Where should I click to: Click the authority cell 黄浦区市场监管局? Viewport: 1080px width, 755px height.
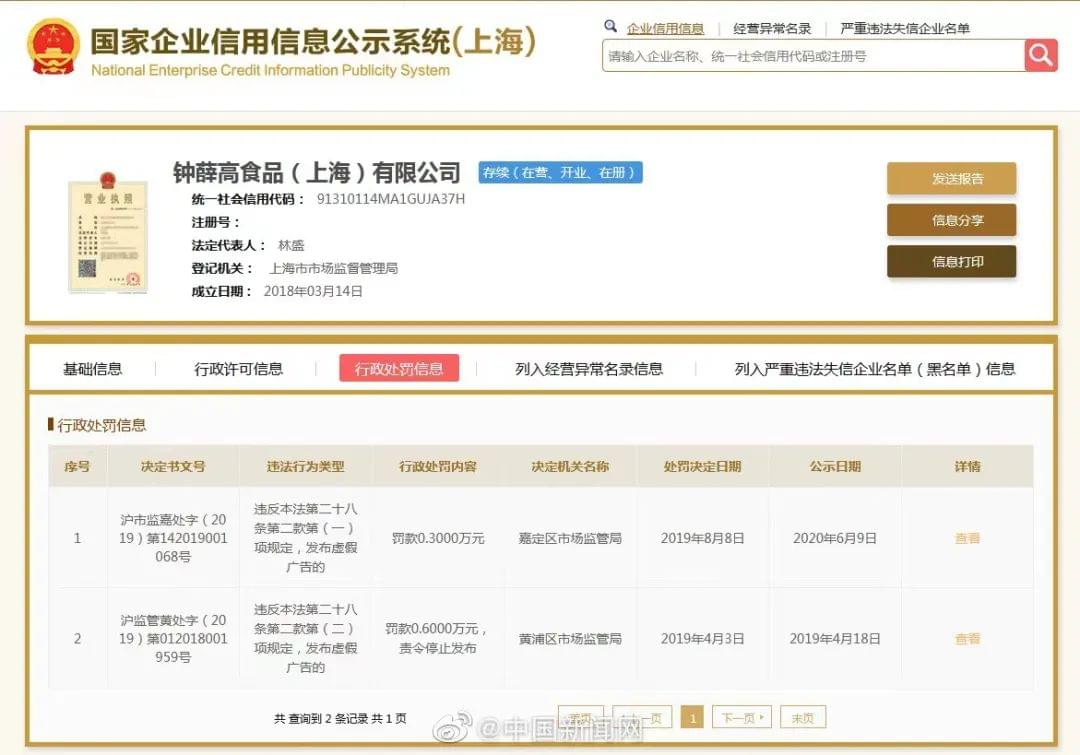[570, 639]
